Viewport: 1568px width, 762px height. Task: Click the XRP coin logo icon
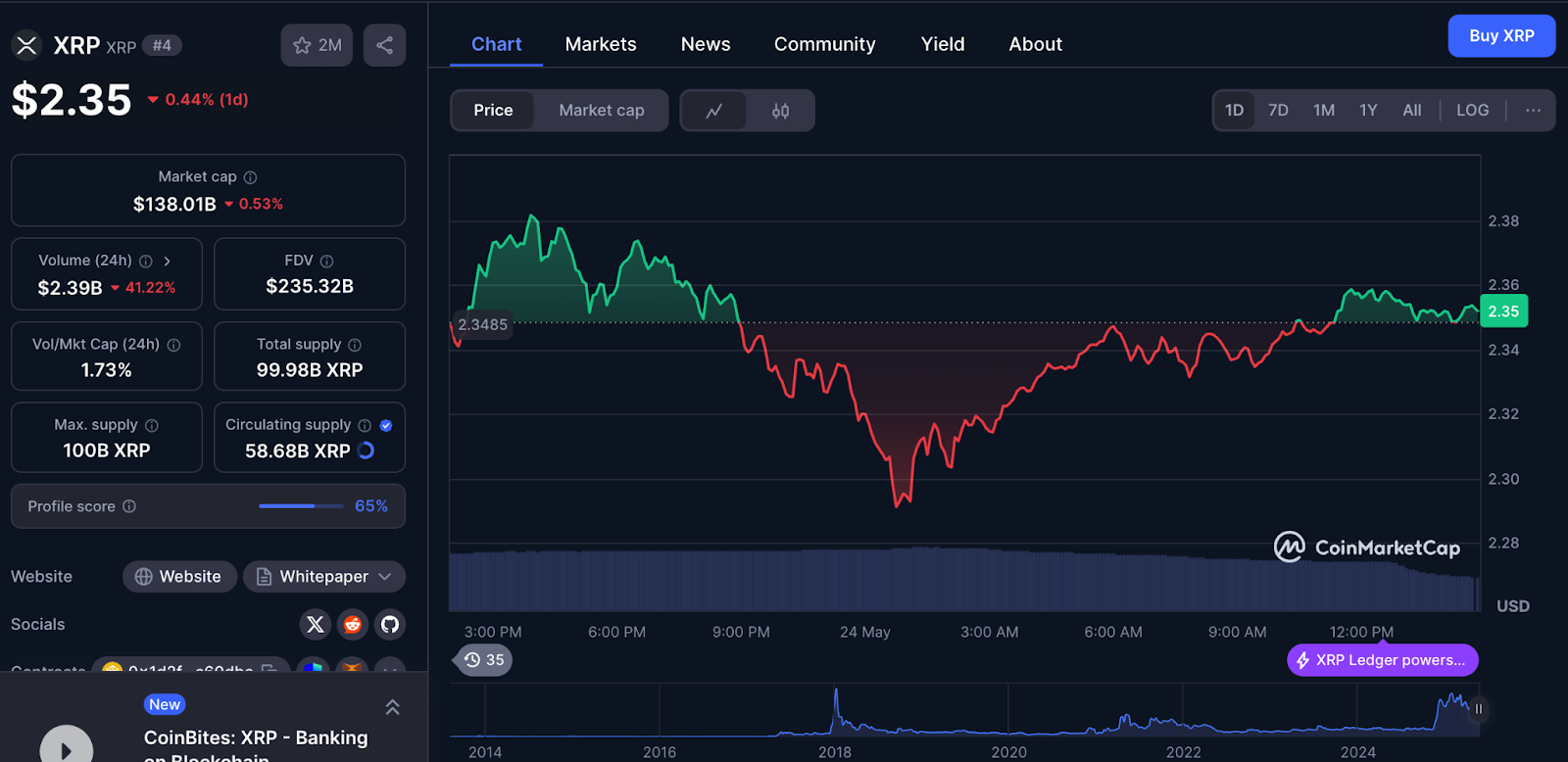click(x=26, y=45)
